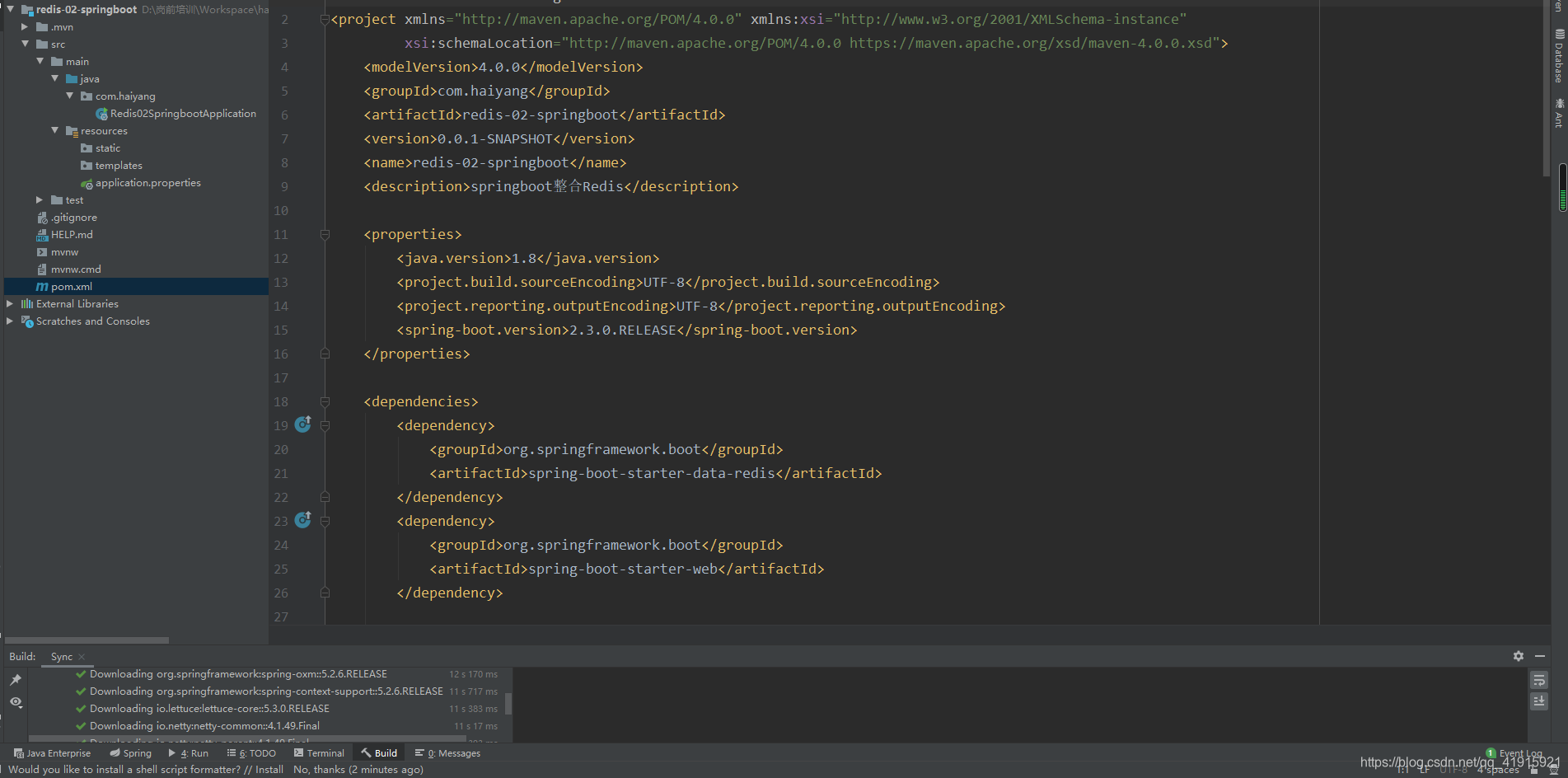Viewport: 1568px width, 778px height.
Task: Open Build panel settings gear
Action: [1519, 656]
